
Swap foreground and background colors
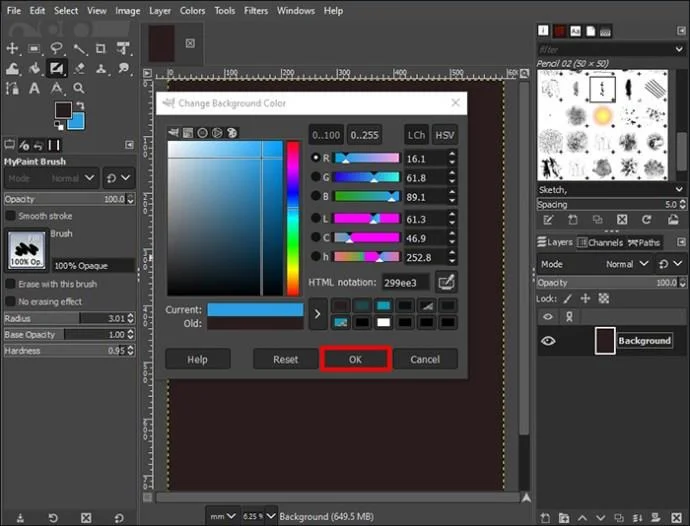coord(80,106)
